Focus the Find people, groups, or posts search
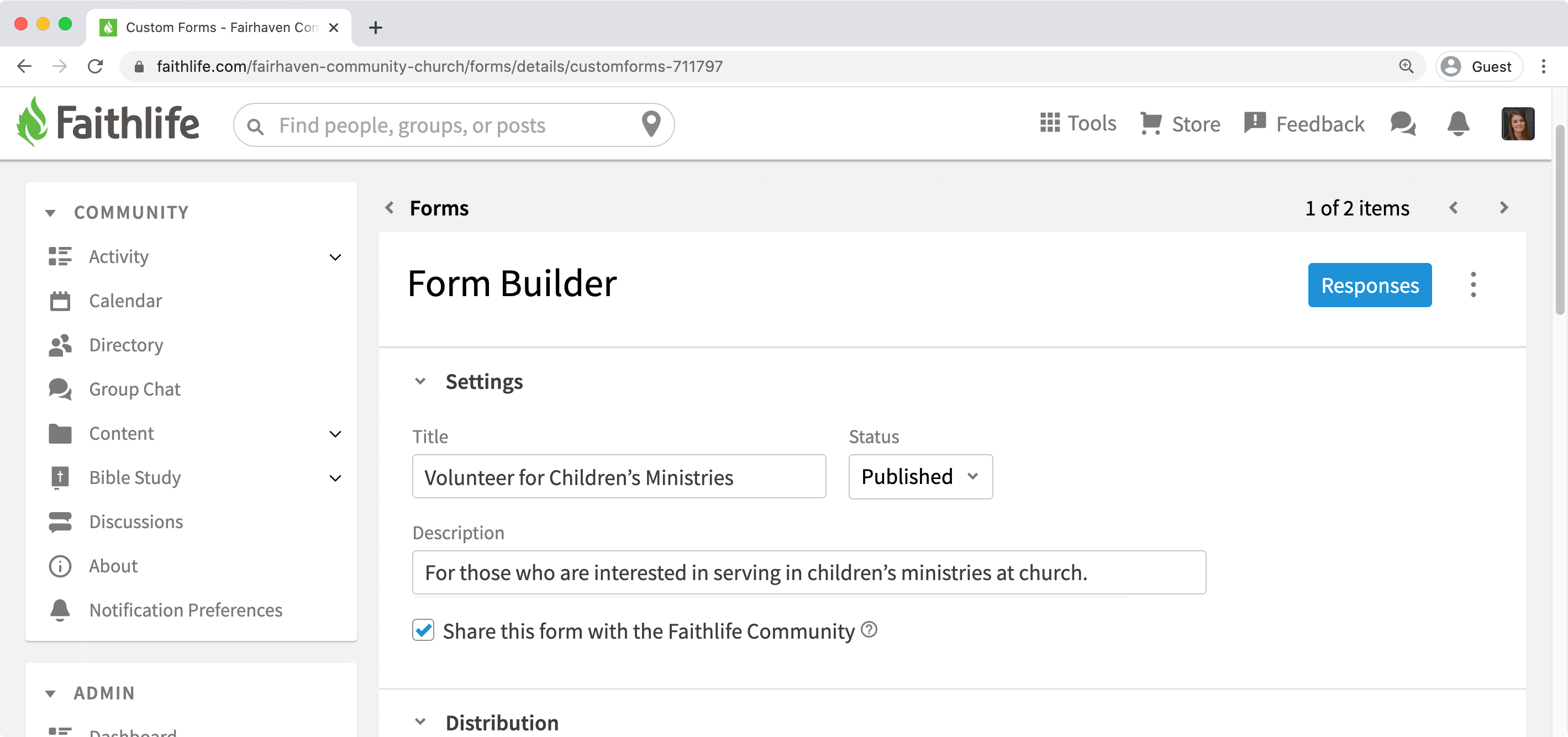This screenshot has width=1568, height=737. pyautogui.click(x=454, y=125)
